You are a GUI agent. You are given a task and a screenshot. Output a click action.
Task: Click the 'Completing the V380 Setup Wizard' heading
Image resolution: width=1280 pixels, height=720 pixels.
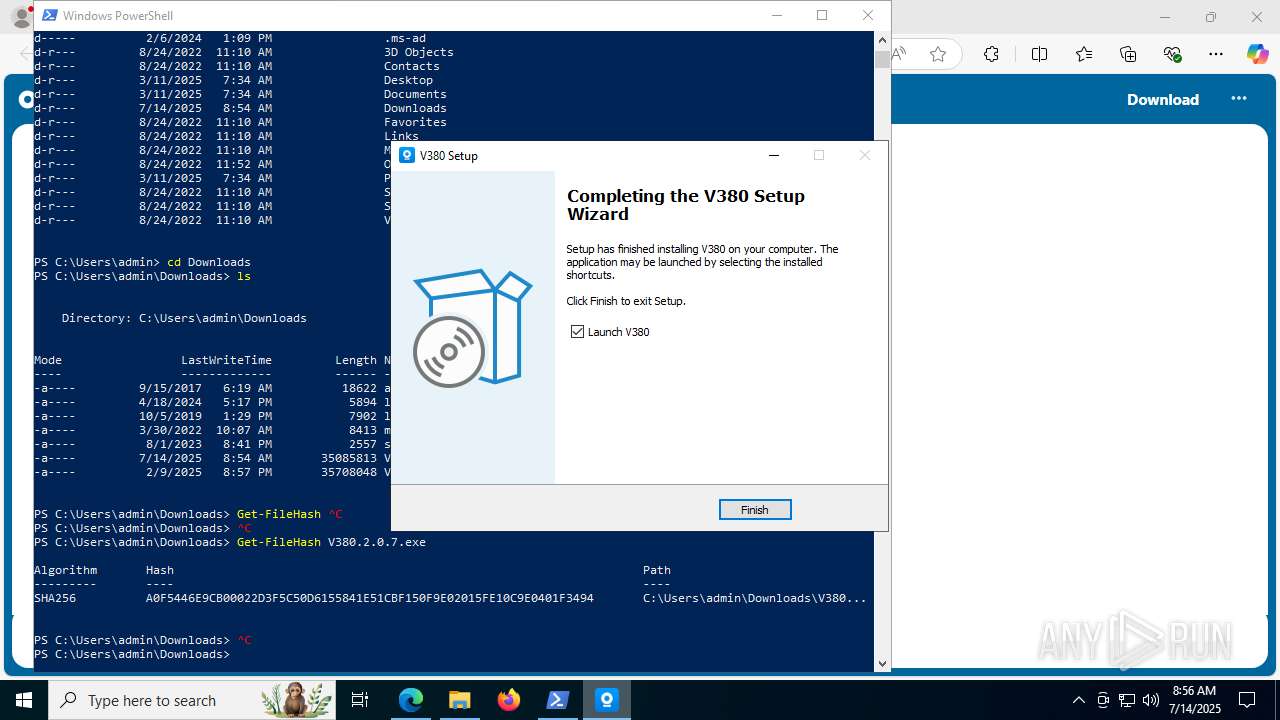tap(686, 205)
